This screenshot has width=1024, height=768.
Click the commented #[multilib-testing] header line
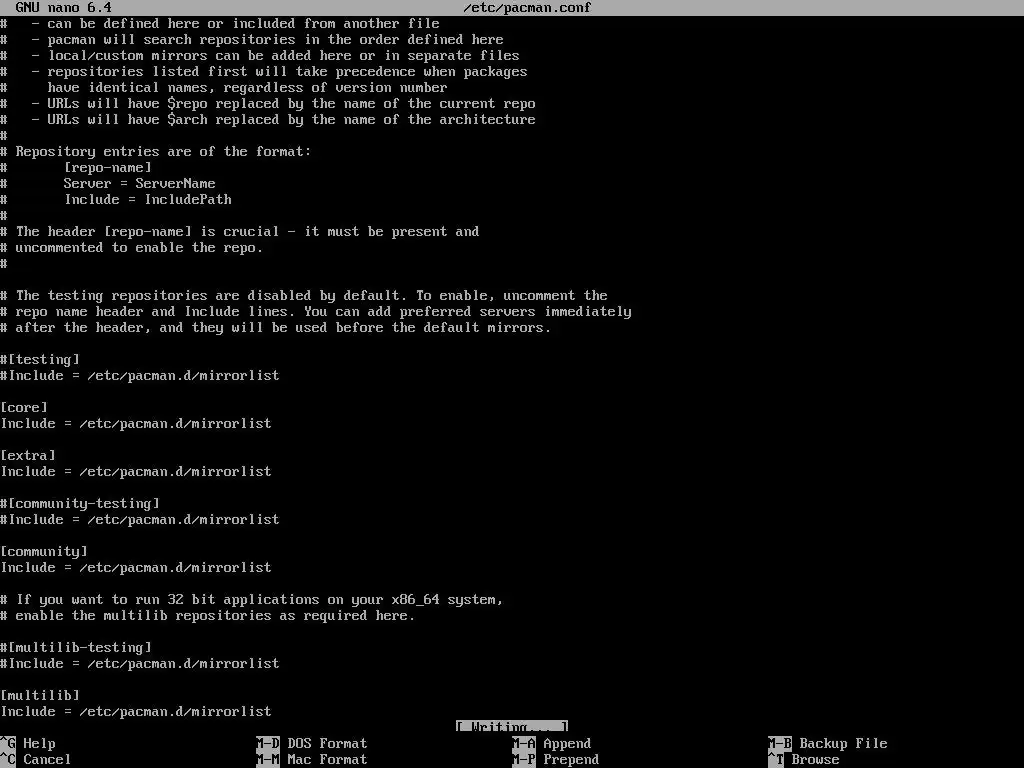76,647
